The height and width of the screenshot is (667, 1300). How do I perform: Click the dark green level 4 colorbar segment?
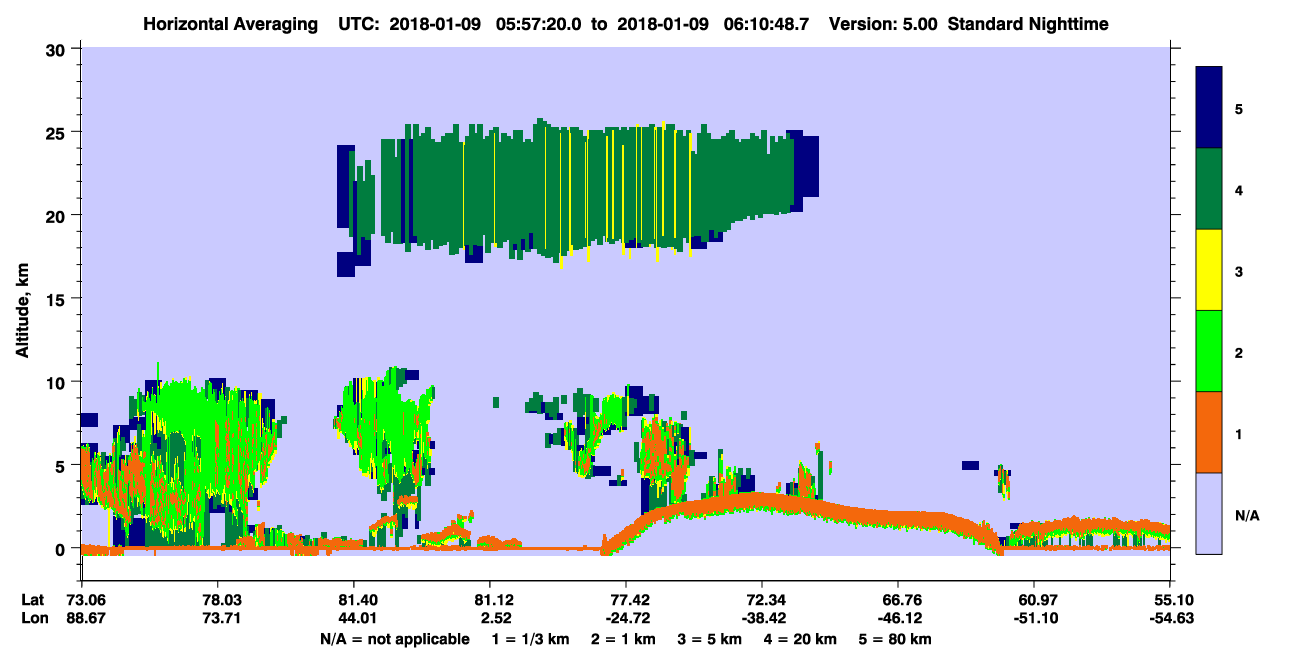pos(1210,189)
